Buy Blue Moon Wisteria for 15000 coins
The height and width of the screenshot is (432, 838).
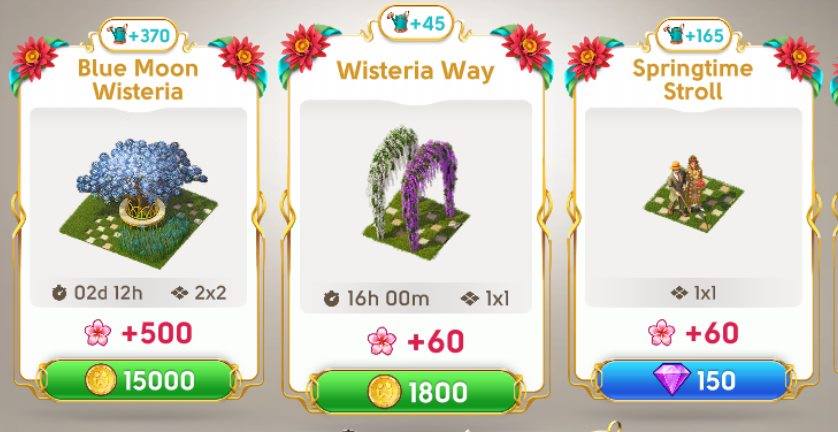pos(139,380)
